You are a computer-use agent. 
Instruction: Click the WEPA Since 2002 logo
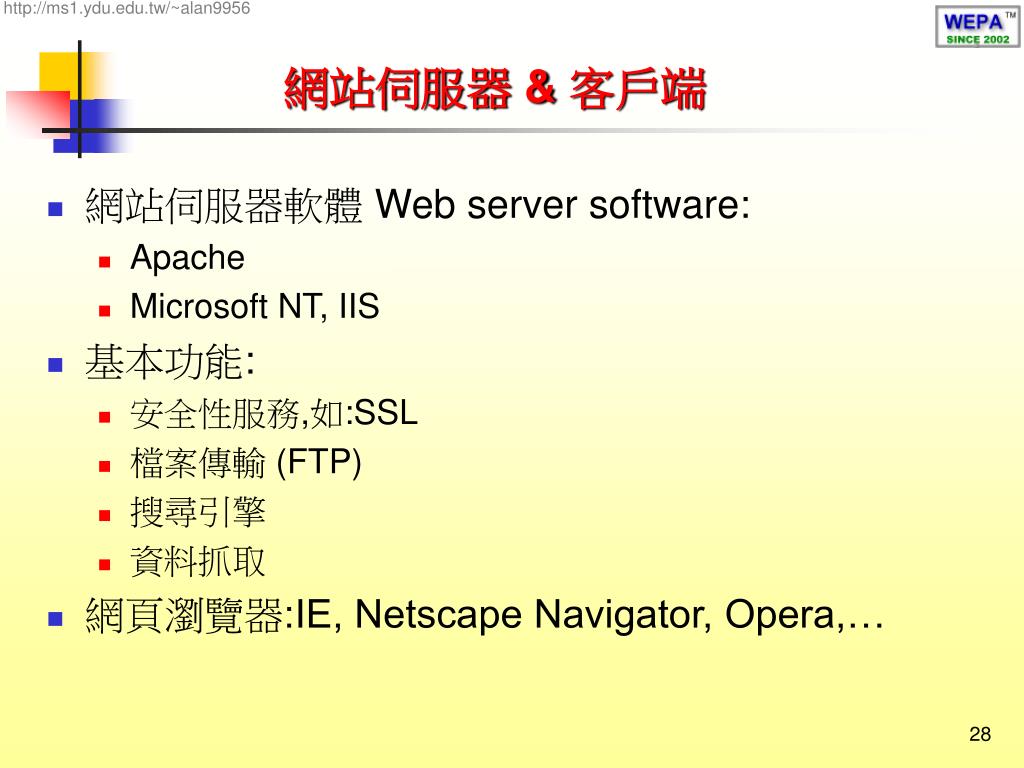(x=978, y=27)
